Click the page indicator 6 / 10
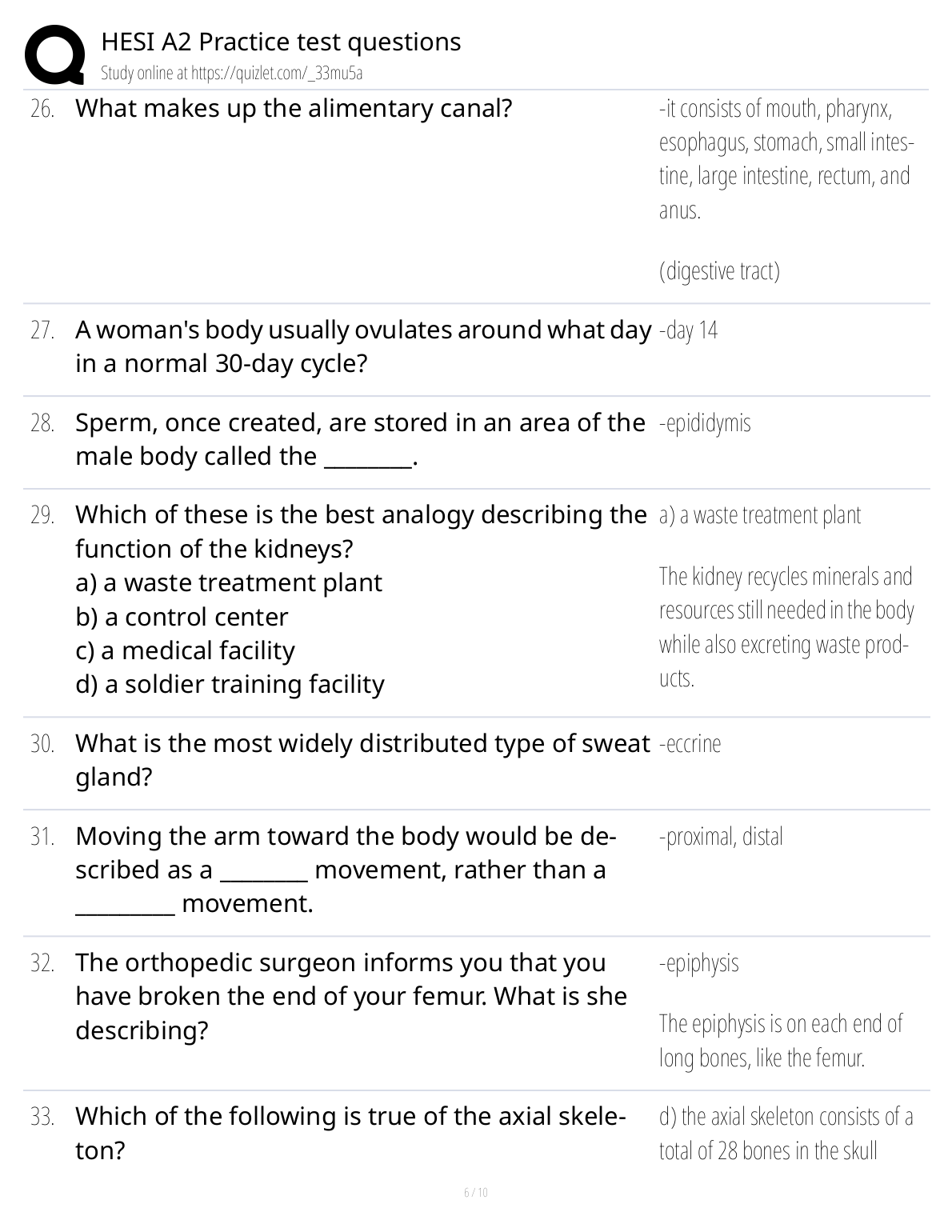Screen dimensions: 952x1232 click(475, 1192)
